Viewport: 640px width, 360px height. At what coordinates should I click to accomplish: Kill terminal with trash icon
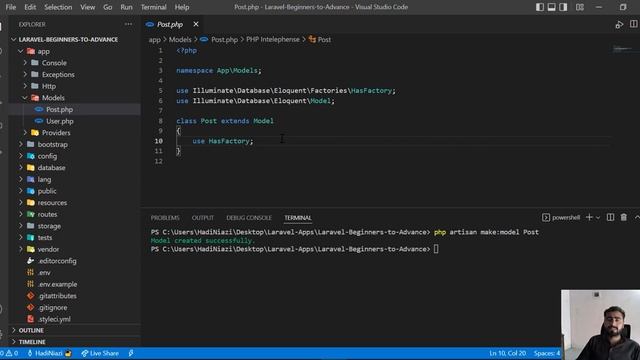[624, 218]
